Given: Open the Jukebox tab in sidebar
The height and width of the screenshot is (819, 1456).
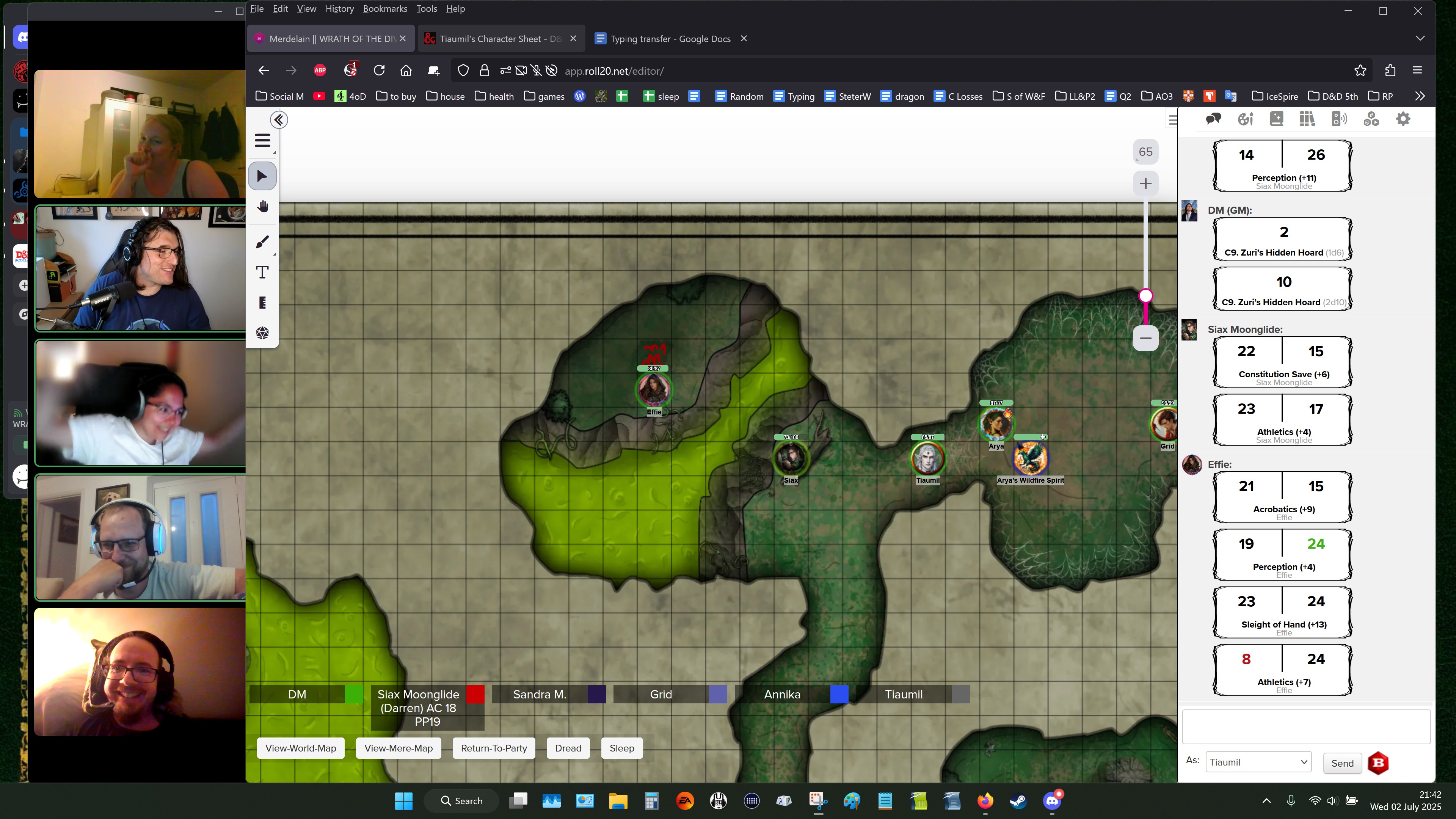Looking at the screenshot, I should tap(1339, 119).
